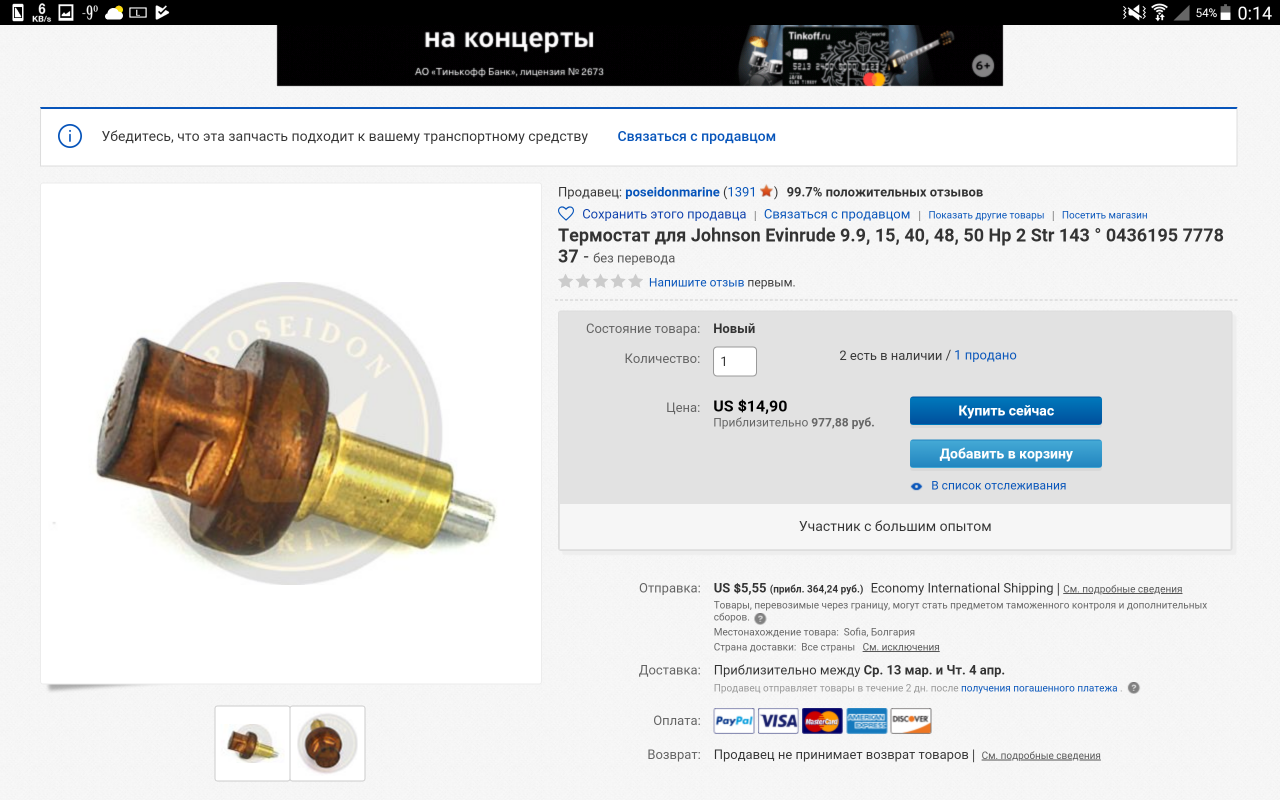This screenshot has height=800, width=1280.
Task: Click the 'Добавить в корзину' button
Action: [x=1006, y=454]
